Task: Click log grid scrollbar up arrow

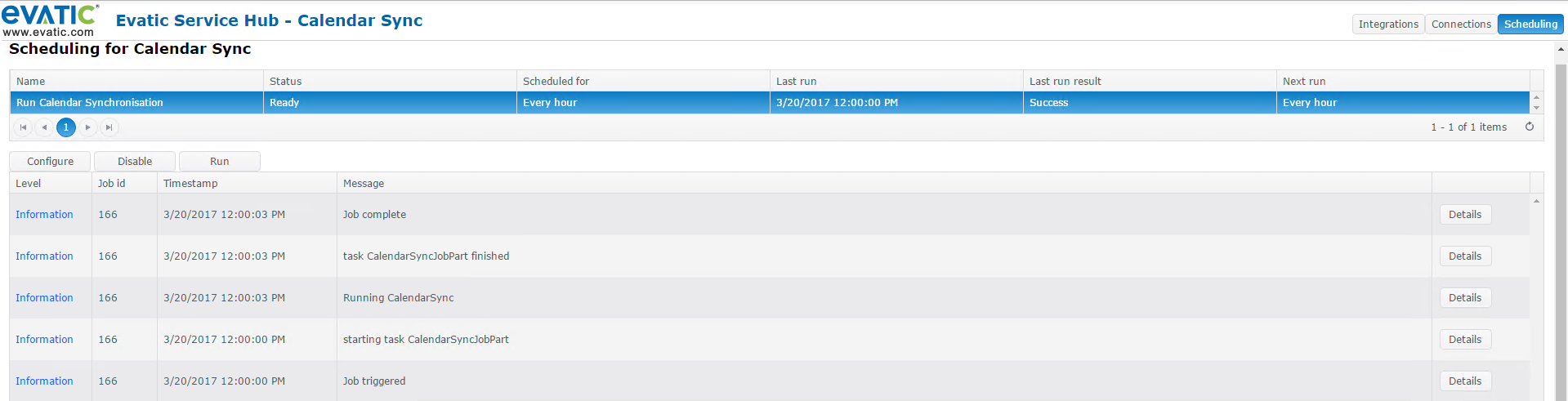Action: [1537, 201]
